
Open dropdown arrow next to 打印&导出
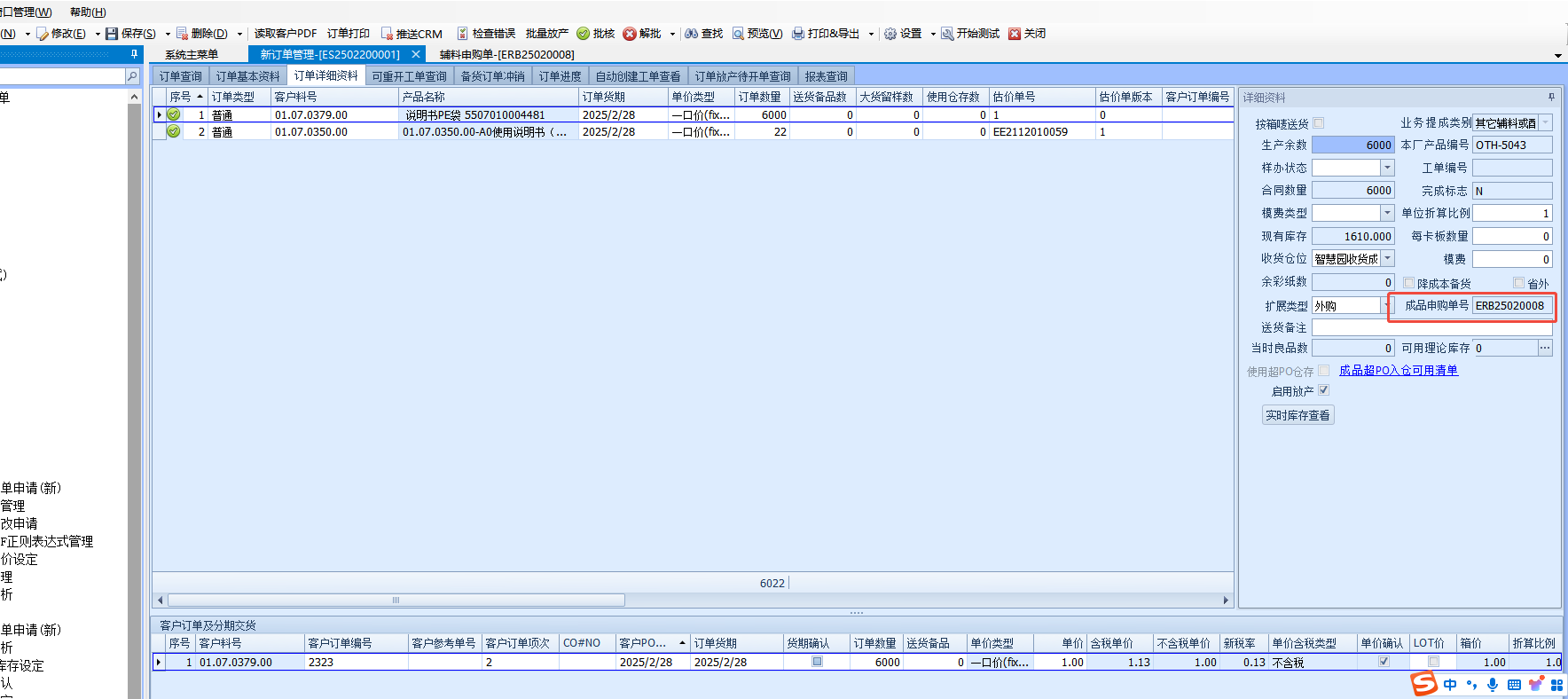(871, 34)
